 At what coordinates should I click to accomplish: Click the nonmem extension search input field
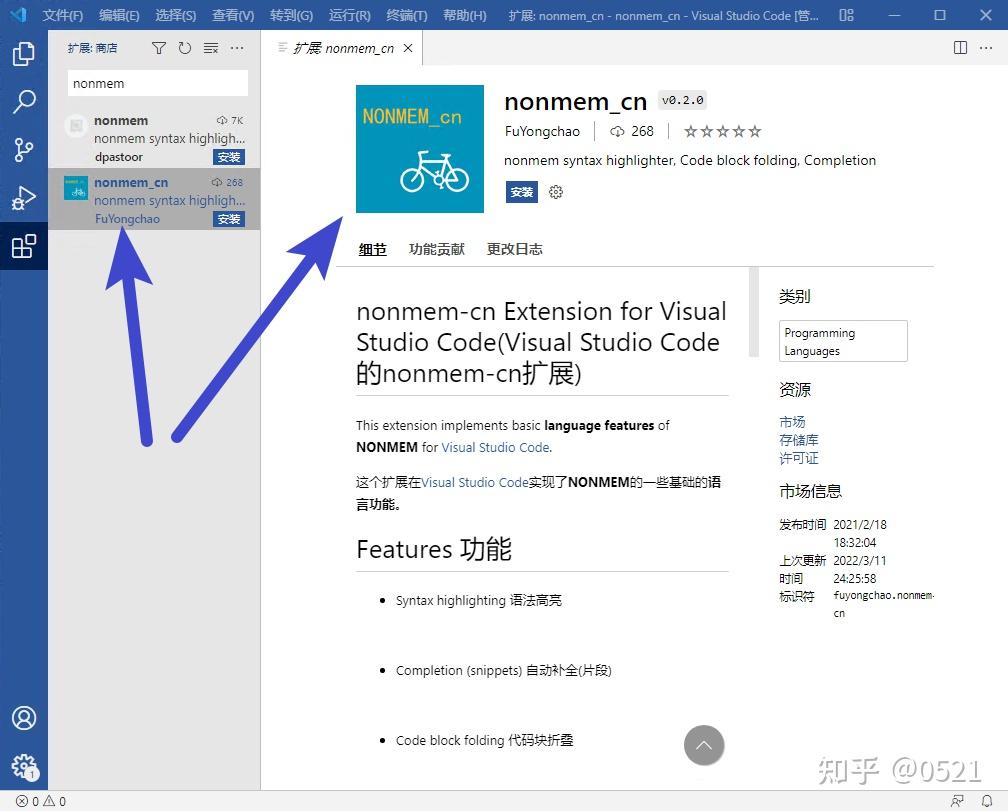tap(157, 83)
